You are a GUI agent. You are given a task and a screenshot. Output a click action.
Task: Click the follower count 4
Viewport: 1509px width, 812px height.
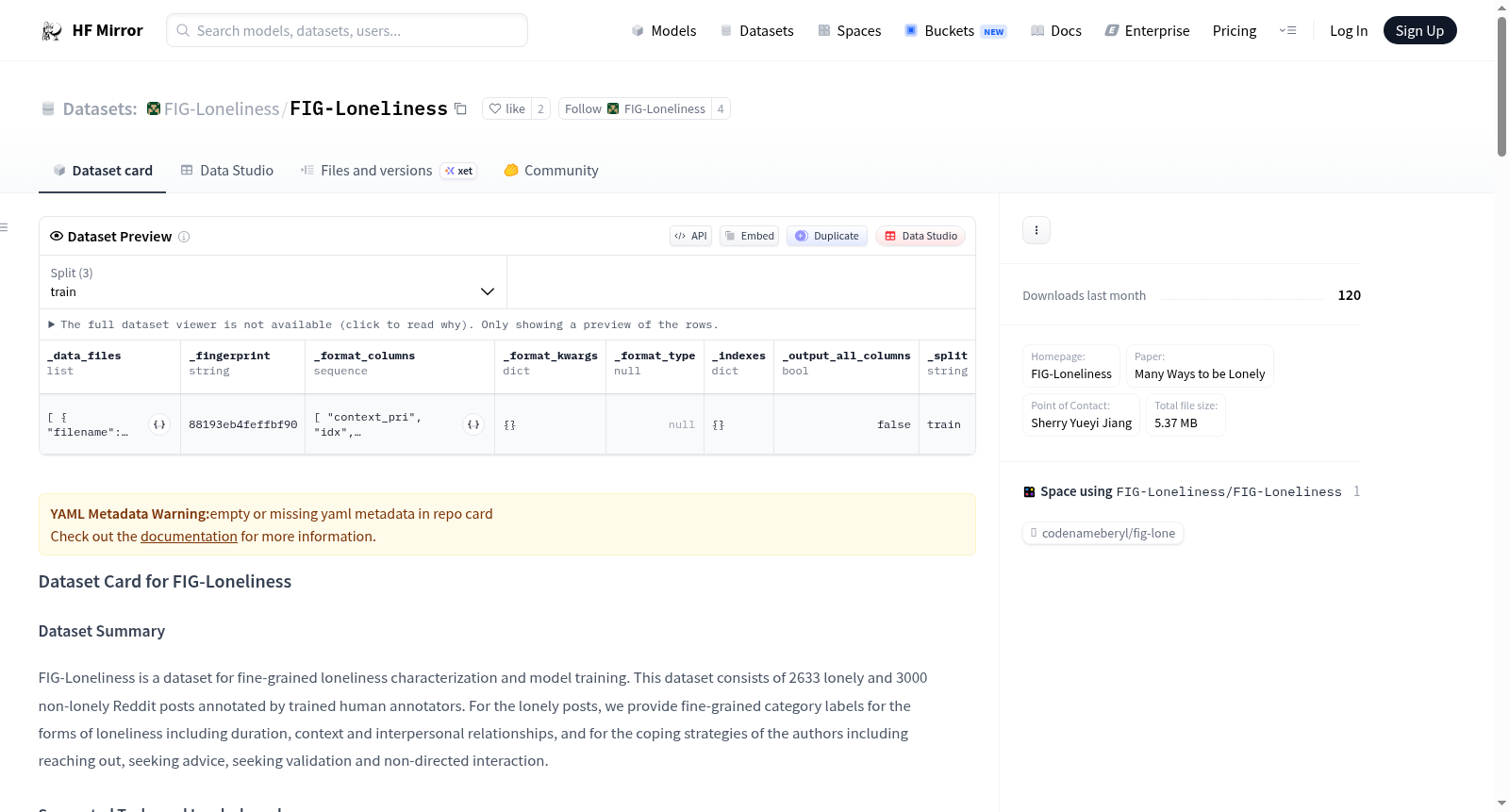[721, 108]
